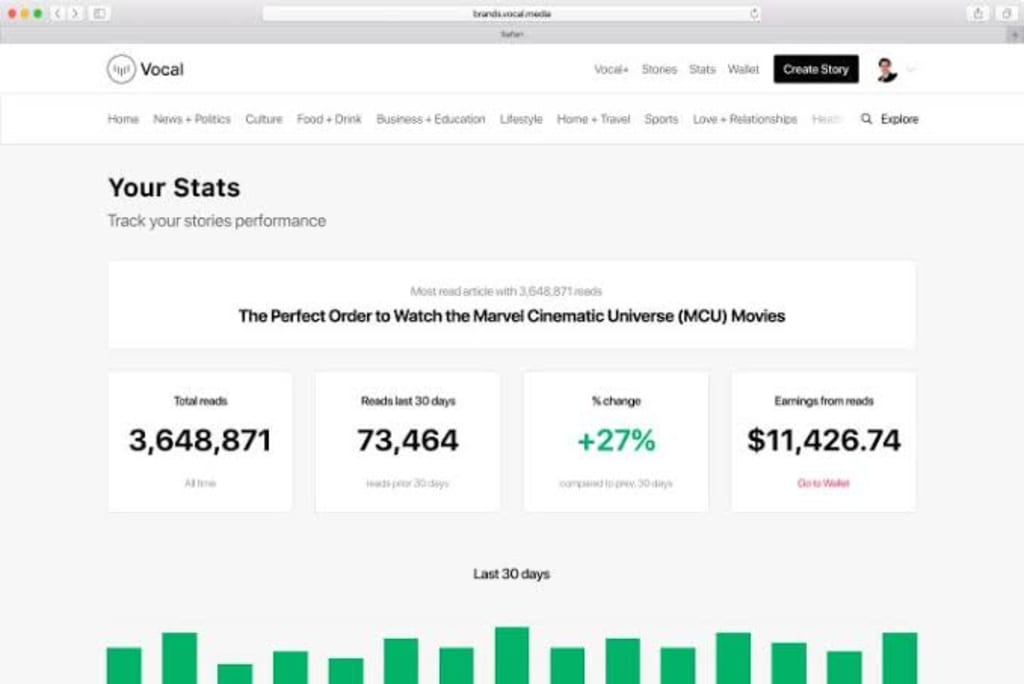Screen dimensions: 1024x684
Task: Click the brands.vocal.media address bar
Action: tap(511, 14)
